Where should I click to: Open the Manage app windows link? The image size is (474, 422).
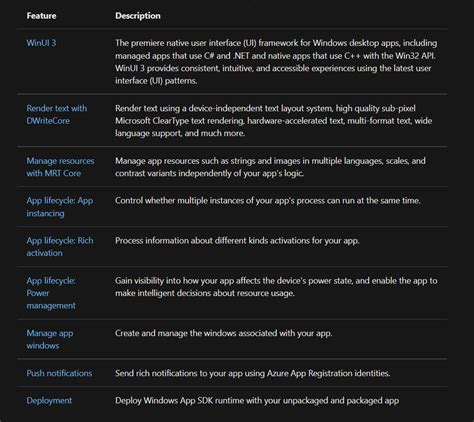pyautogui.click(x=50, y=339)
